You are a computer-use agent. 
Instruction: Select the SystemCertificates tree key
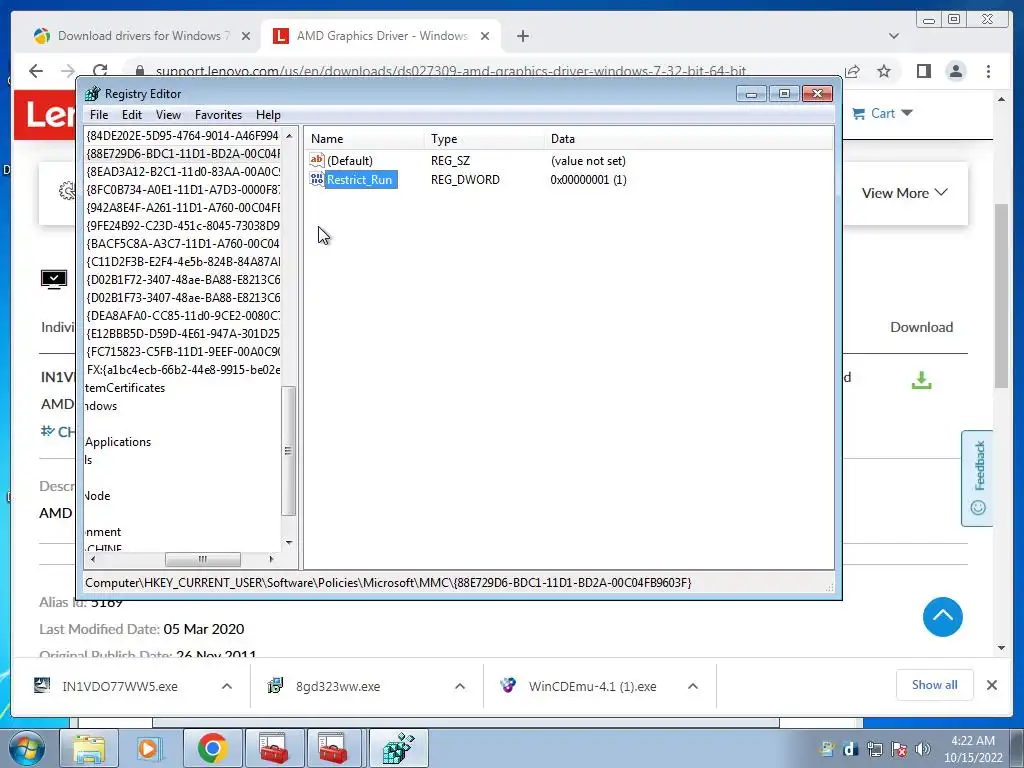pos(125,388)
